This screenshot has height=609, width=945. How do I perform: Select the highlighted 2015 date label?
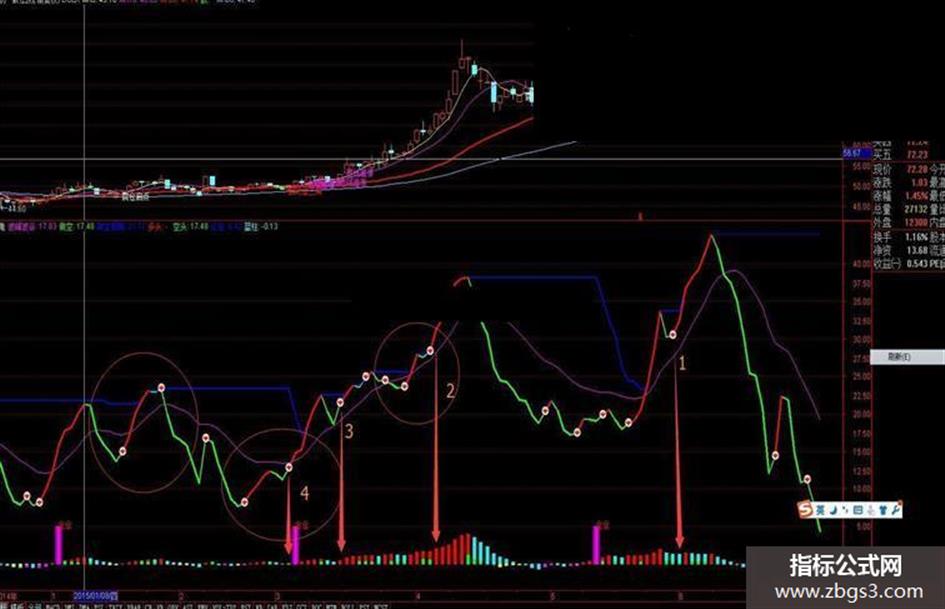coord(96,596)
